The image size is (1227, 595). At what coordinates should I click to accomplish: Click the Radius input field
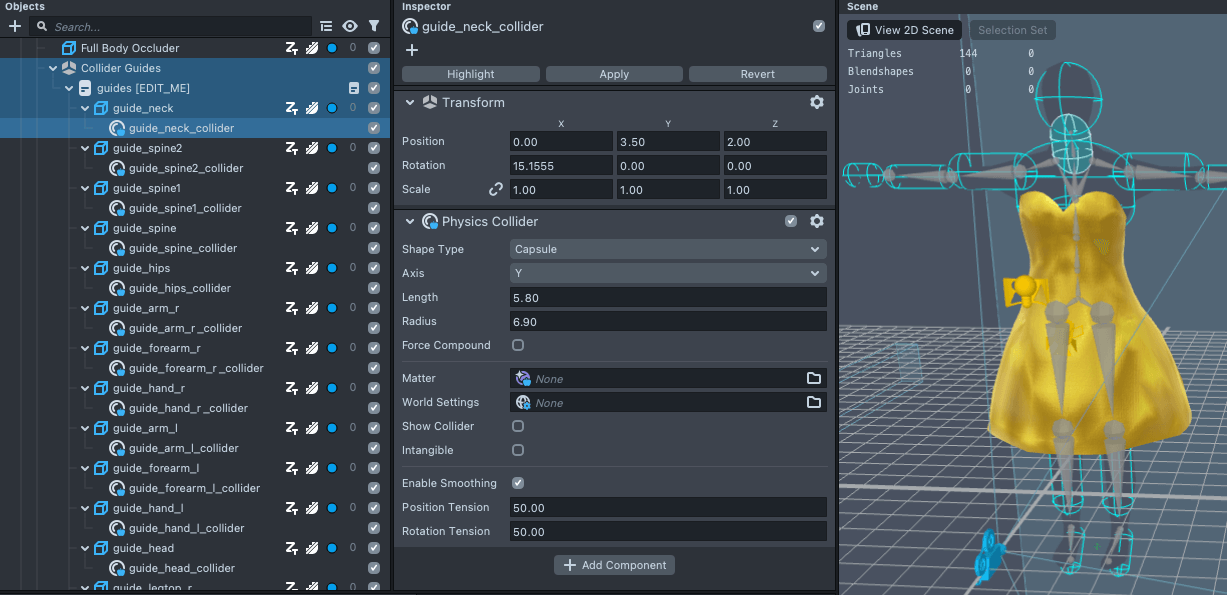(667, 321)
